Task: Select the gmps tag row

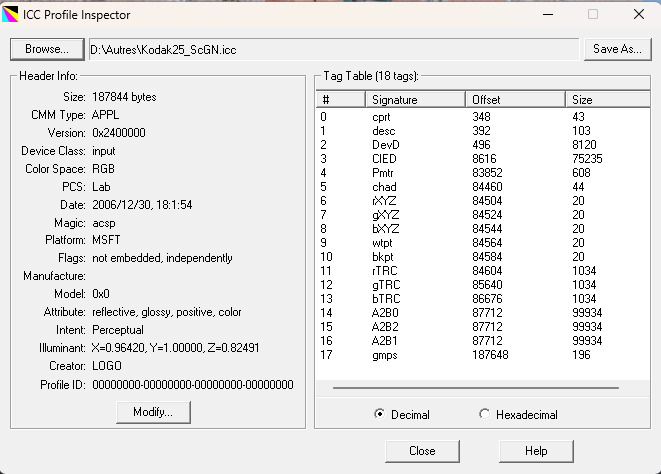Action: [x=385, y=353]
